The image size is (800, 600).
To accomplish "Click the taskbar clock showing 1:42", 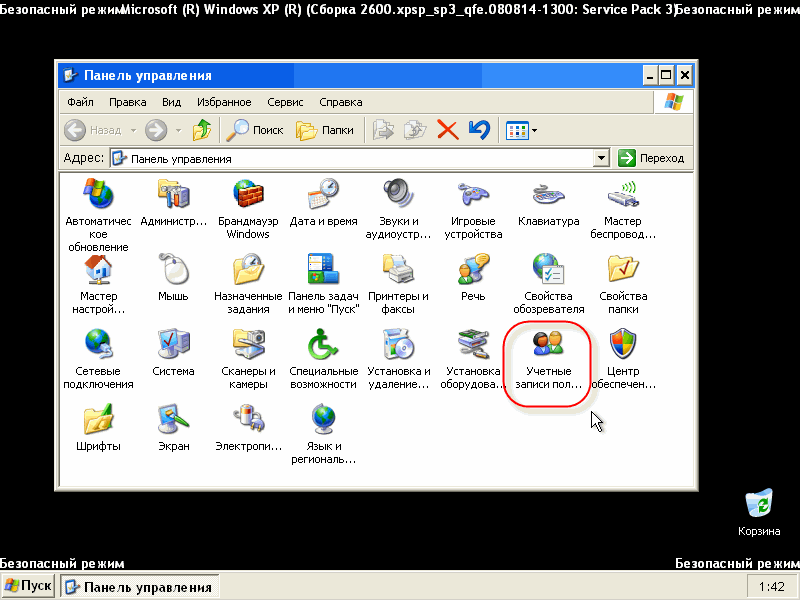I will pyautogui.click(x=771, y=587).
